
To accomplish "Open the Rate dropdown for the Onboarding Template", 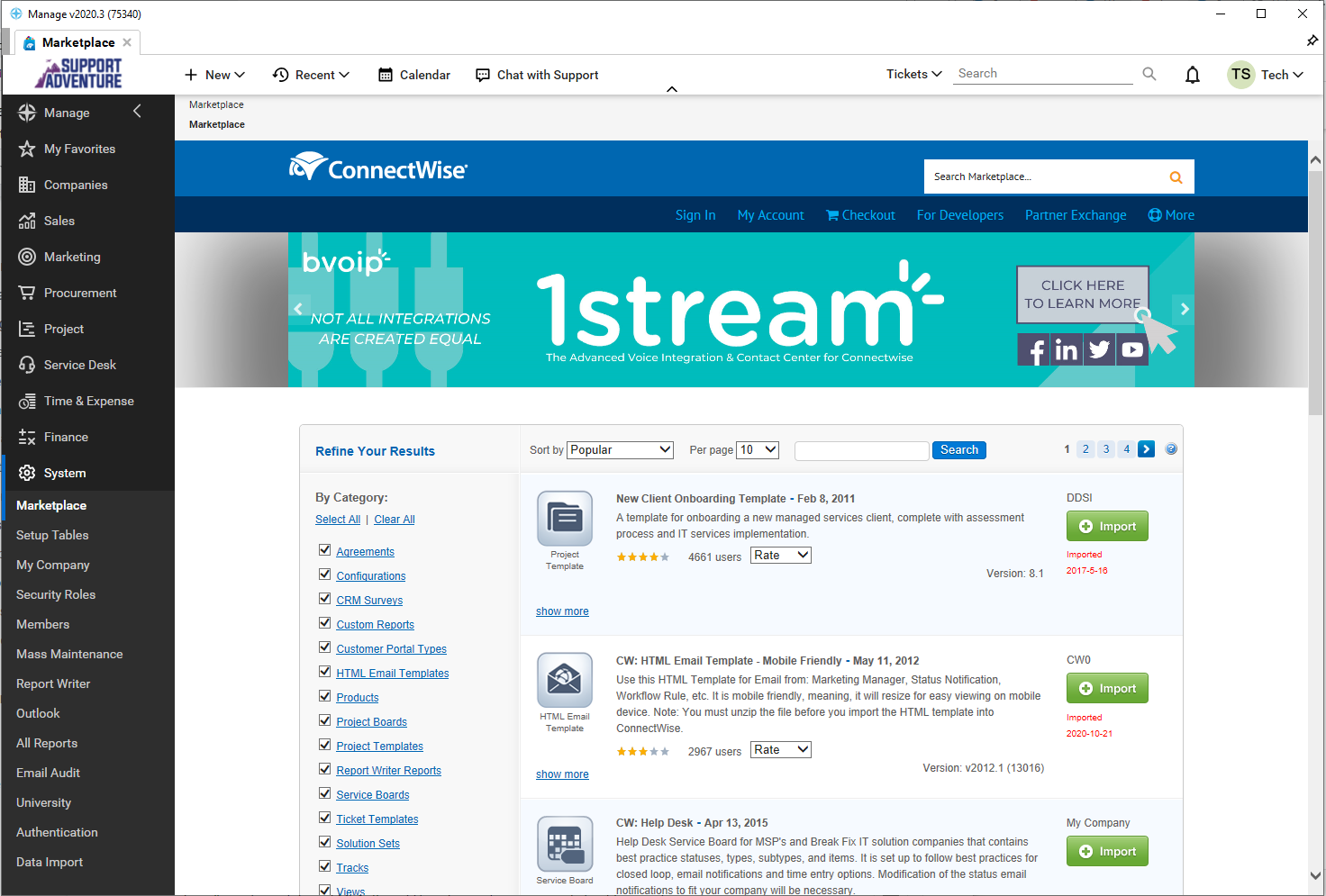I will pyautogui.click(x=780, y=555).
